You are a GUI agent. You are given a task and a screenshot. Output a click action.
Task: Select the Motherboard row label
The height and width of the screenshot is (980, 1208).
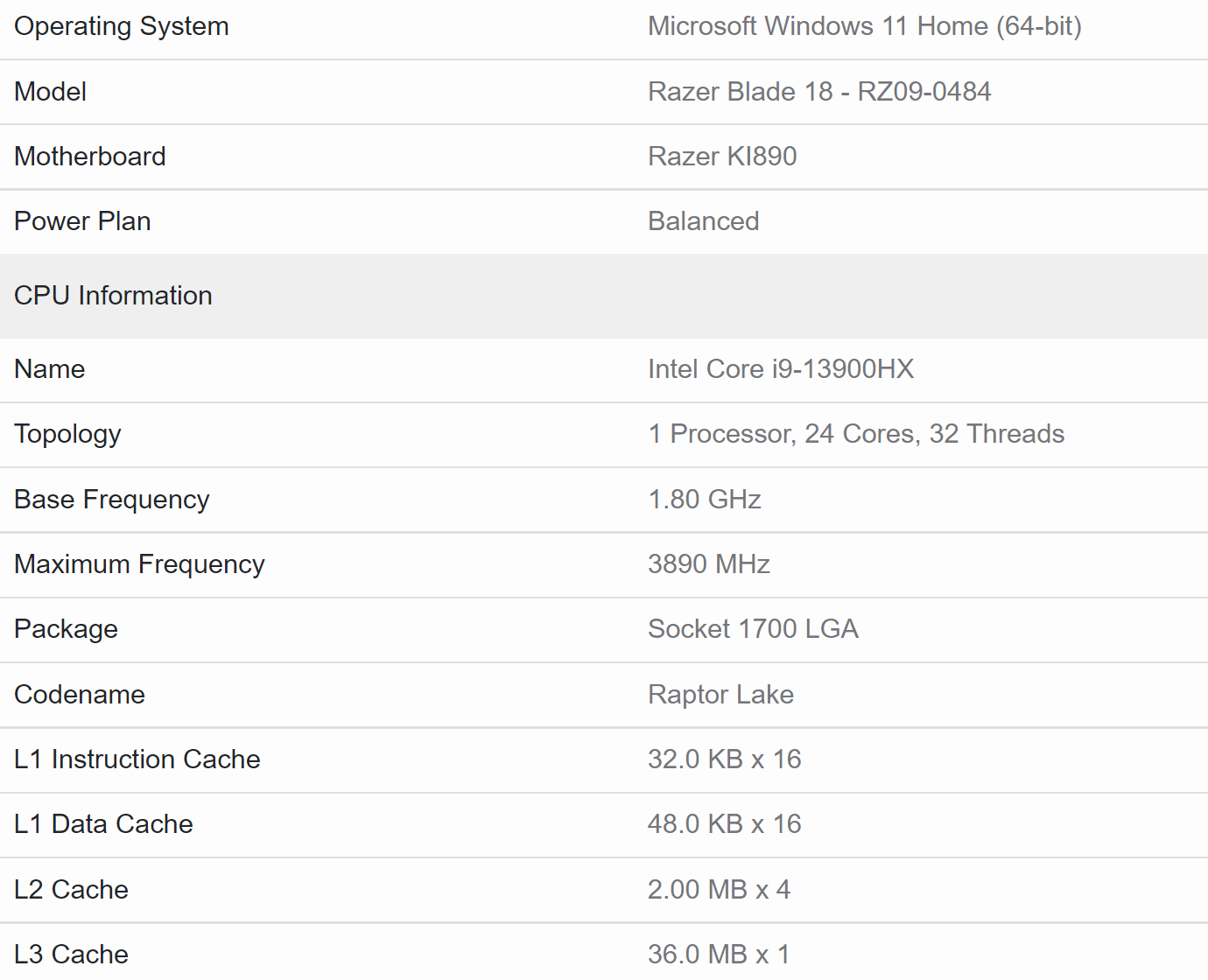[90, 157]
